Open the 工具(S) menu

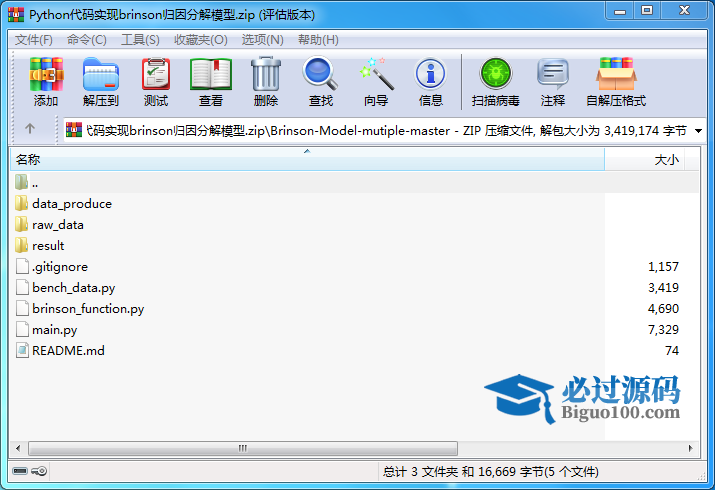[x=140, y=40]
